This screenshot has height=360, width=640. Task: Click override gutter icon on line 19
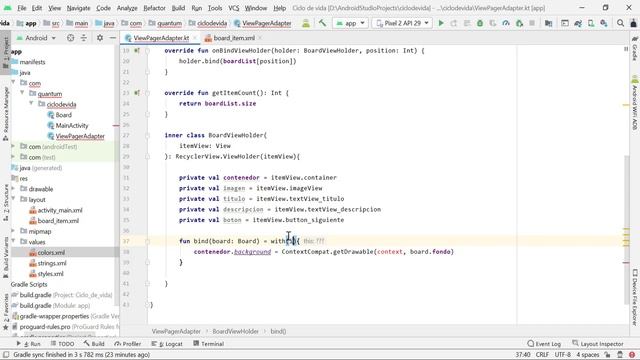[x=137, y=51]
